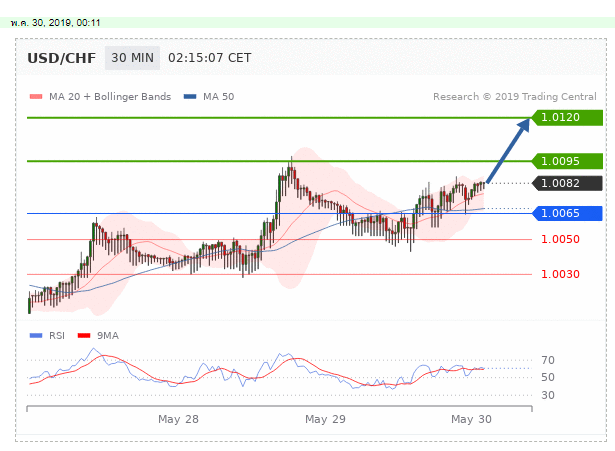
Task: Click the RSI 50 level label
Action: click(x=548, y=377)
